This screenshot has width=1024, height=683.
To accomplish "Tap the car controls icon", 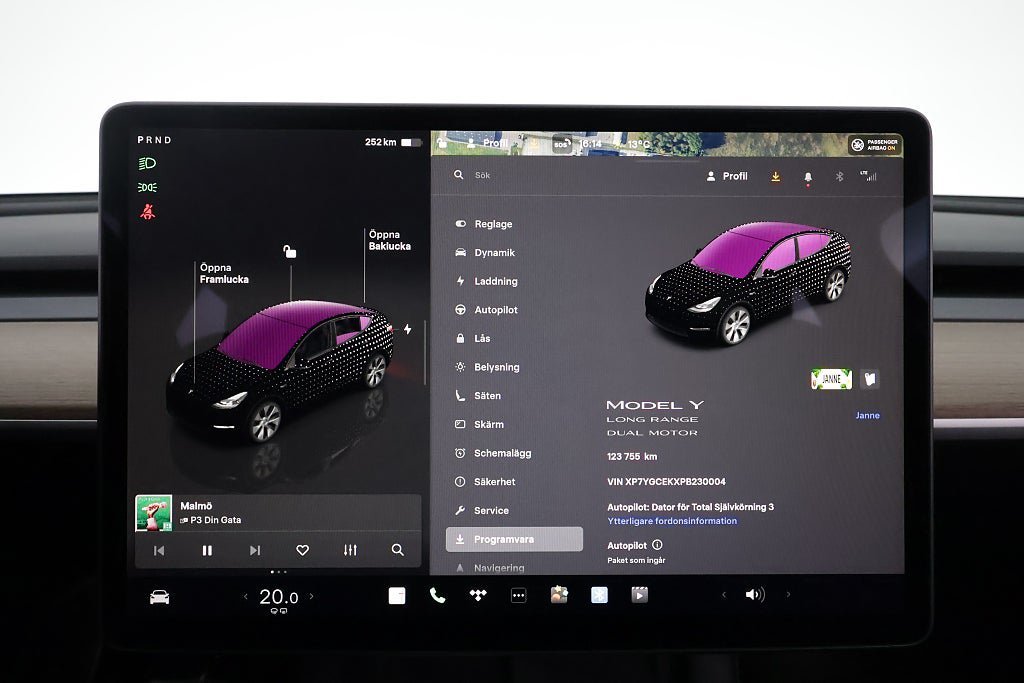I will [159, 597].
